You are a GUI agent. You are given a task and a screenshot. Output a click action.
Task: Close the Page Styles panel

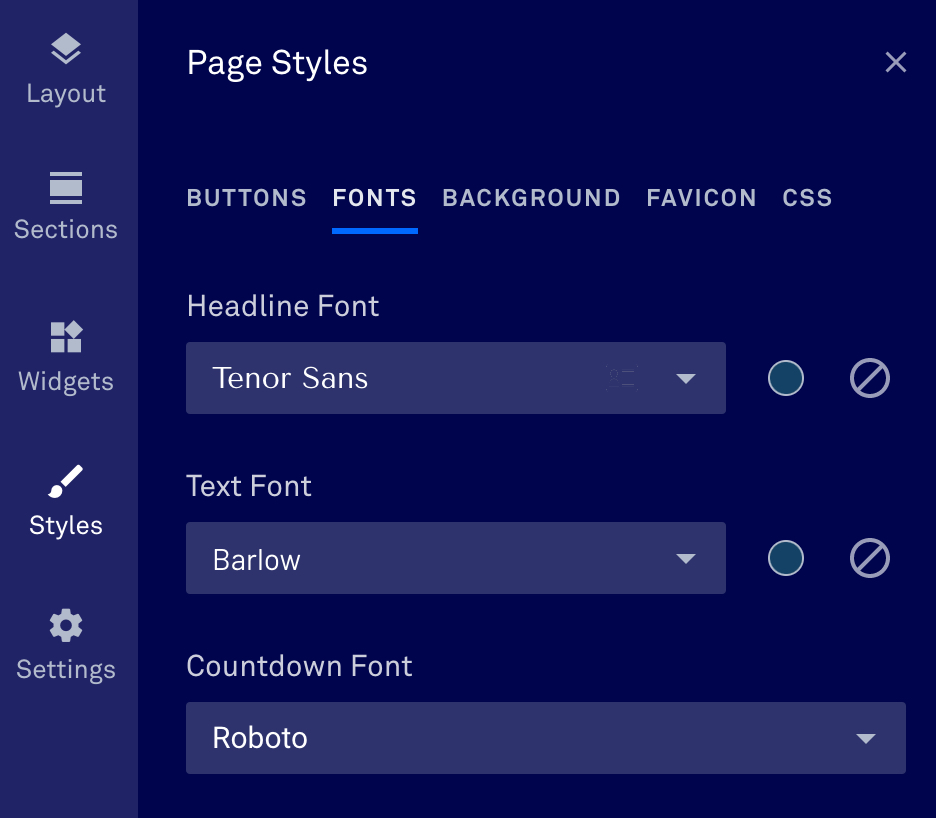[x=895, y=62]
